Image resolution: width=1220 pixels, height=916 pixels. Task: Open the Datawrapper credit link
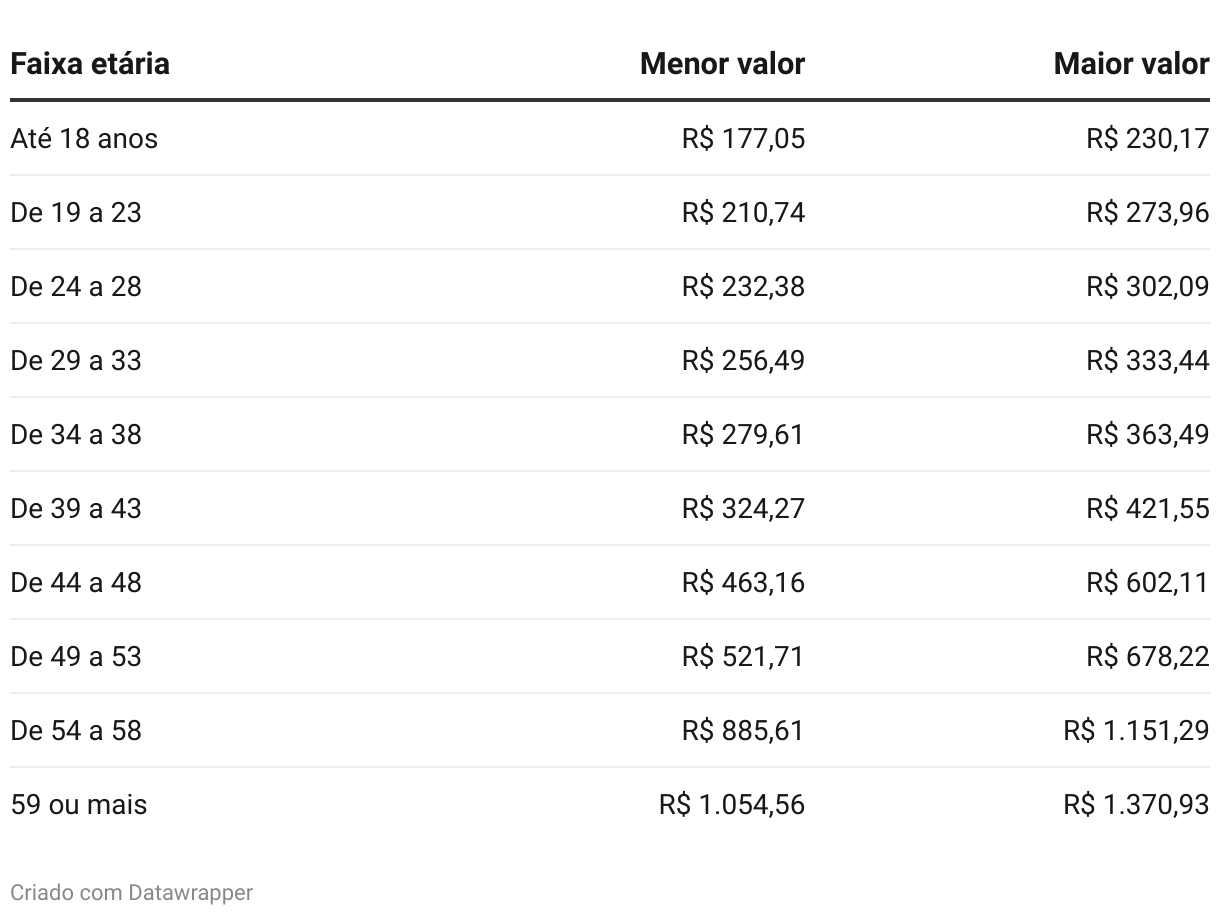pyautogui.click(x=190, y=892)
